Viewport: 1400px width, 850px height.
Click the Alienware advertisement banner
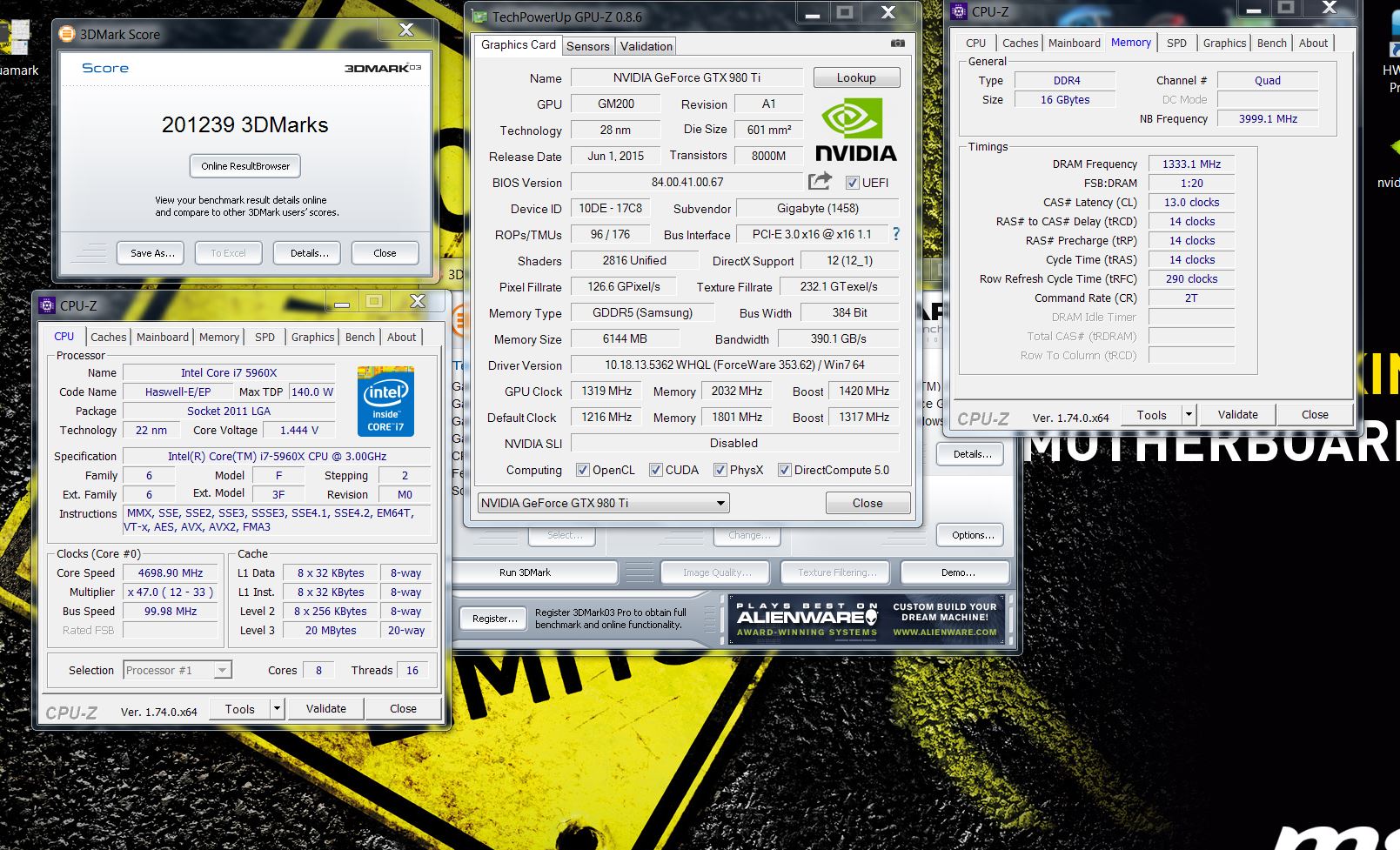pos(866,619)
